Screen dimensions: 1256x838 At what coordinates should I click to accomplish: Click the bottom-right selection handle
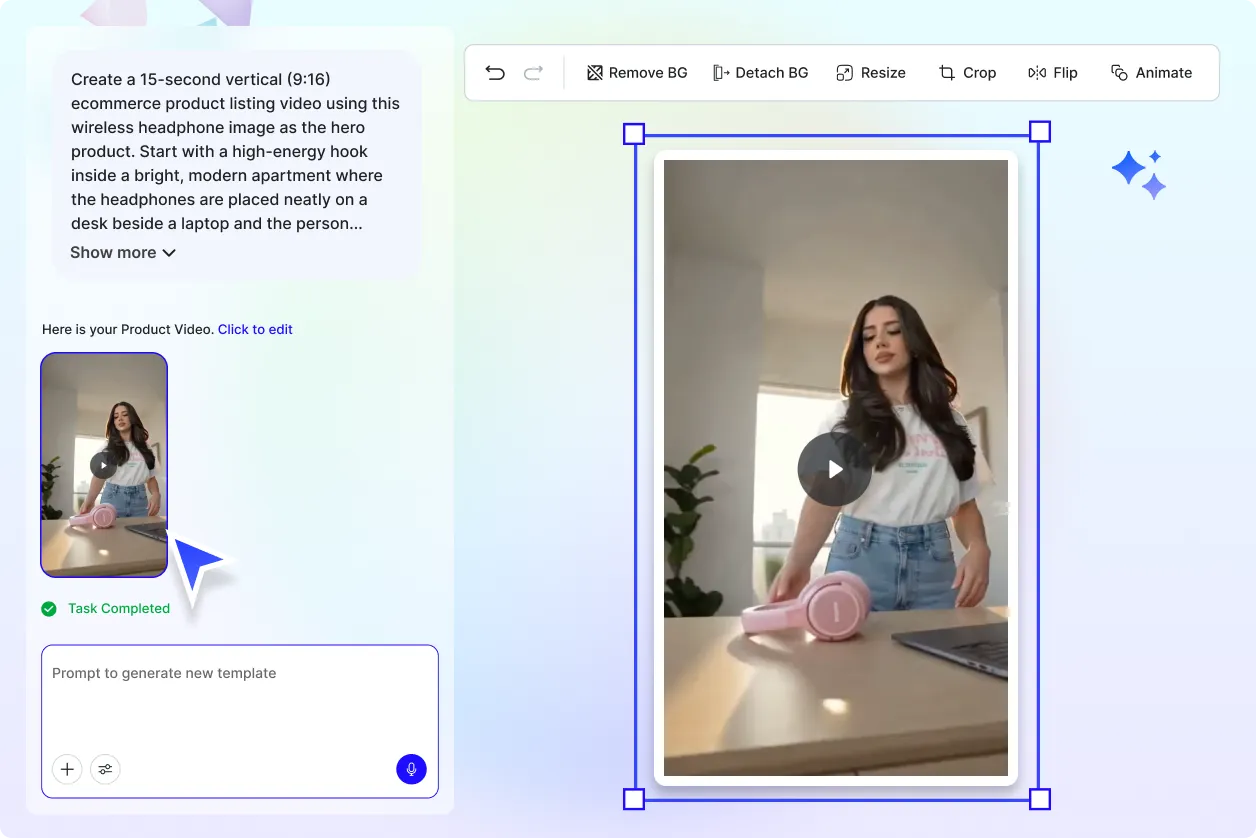pyautogui.click(x=1040, y=799)
